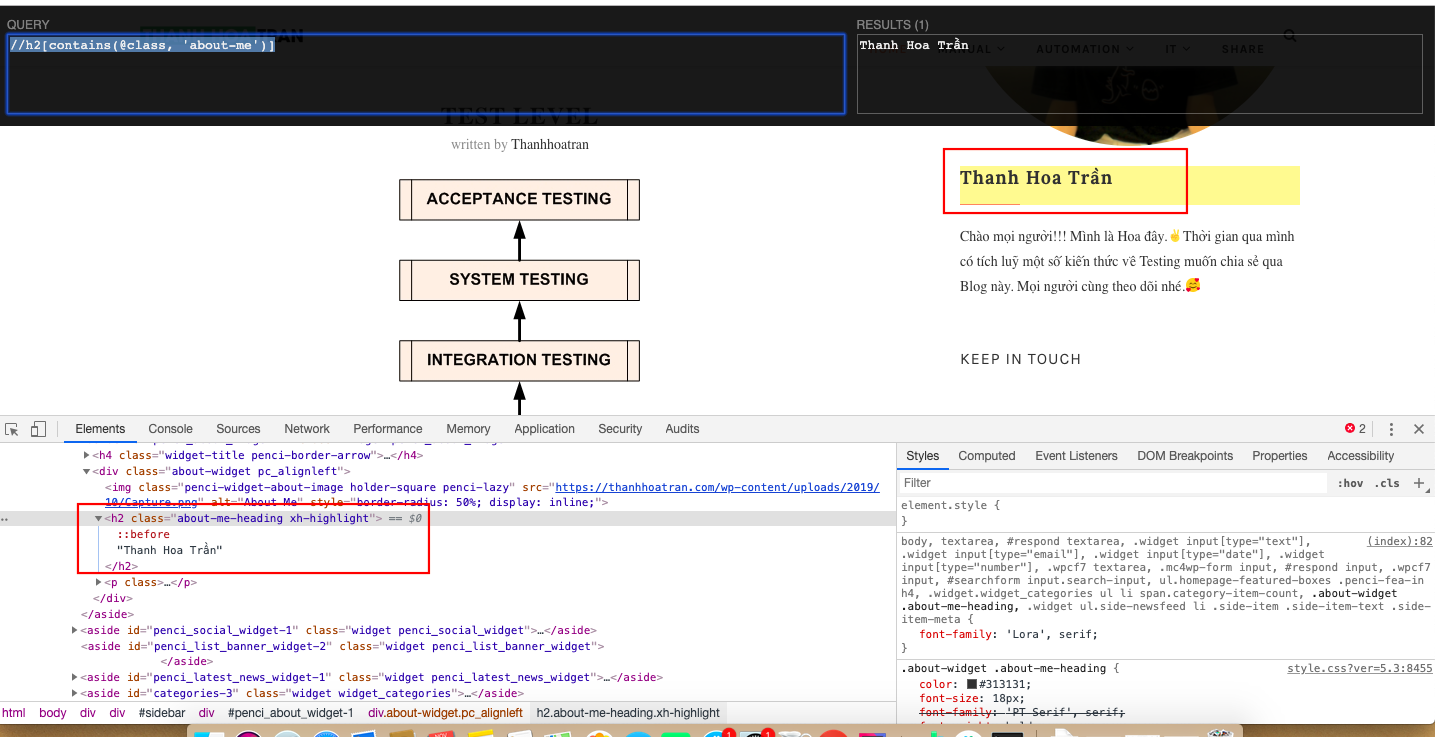1435x737 pixels.
Task: Switch to the Sources tab
Action: 238,429
